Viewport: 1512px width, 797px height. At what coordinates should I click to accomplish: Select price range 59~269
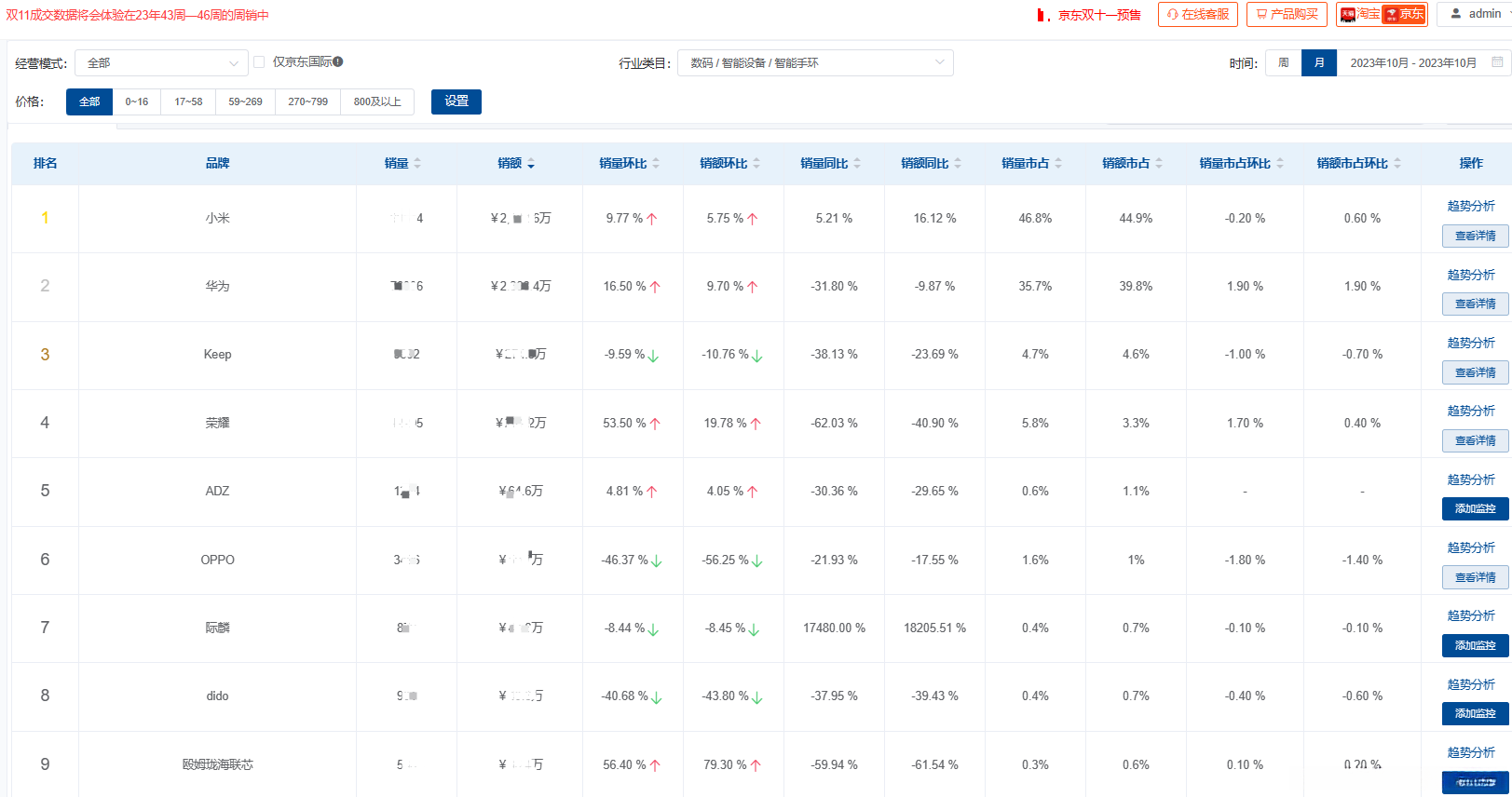coord(245,101)
